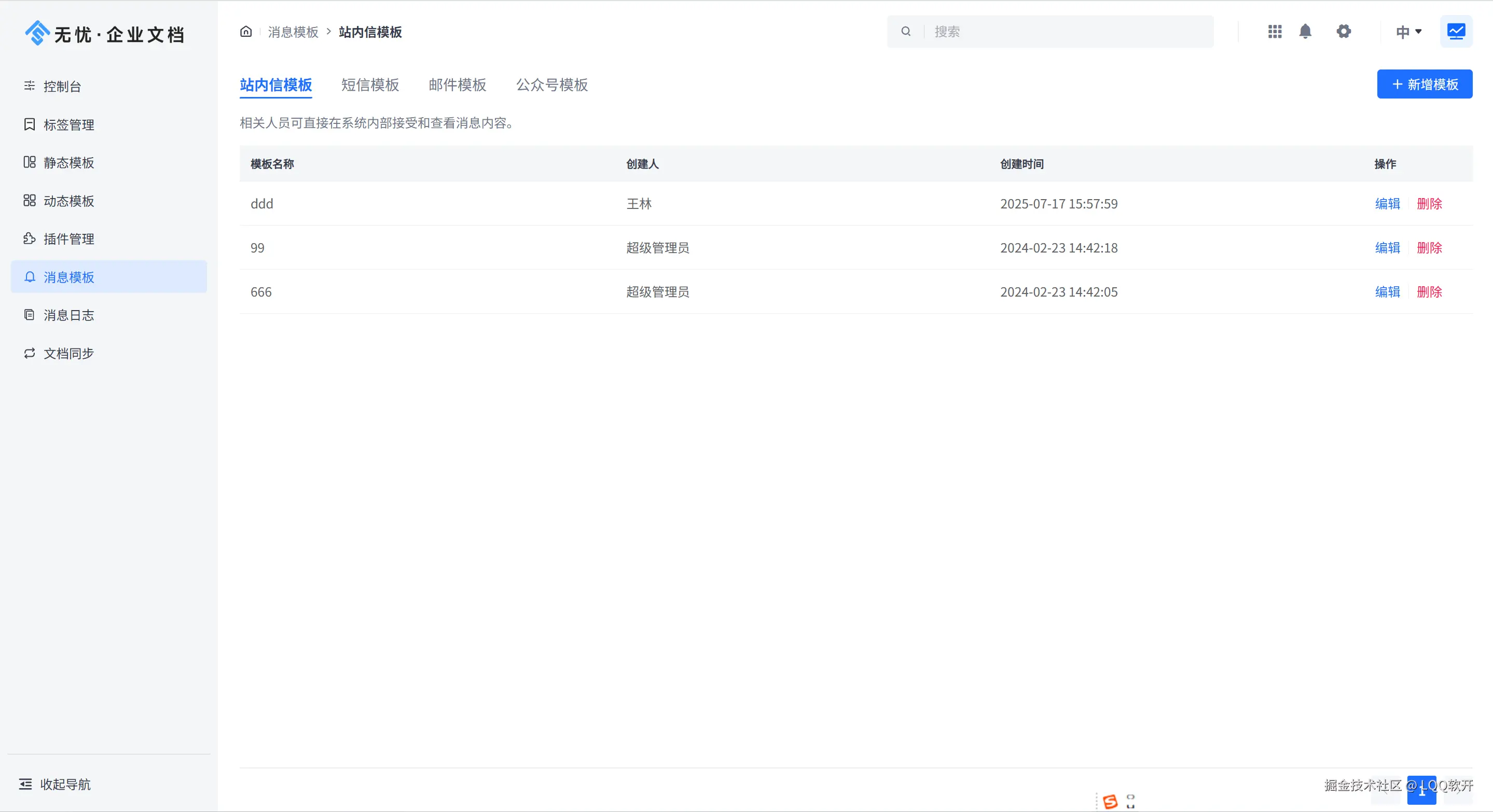Open the apps grid menu
Viewport: 1493px width, 812px height.
pos(1275,31)
